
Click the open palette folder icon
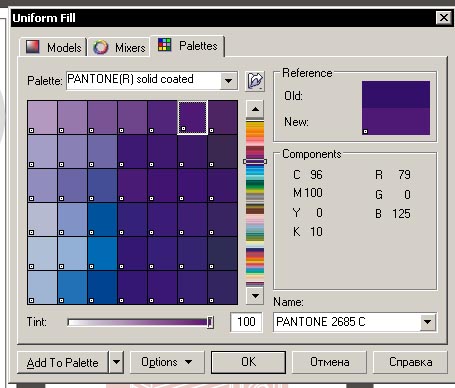click(x=255, y=81)
